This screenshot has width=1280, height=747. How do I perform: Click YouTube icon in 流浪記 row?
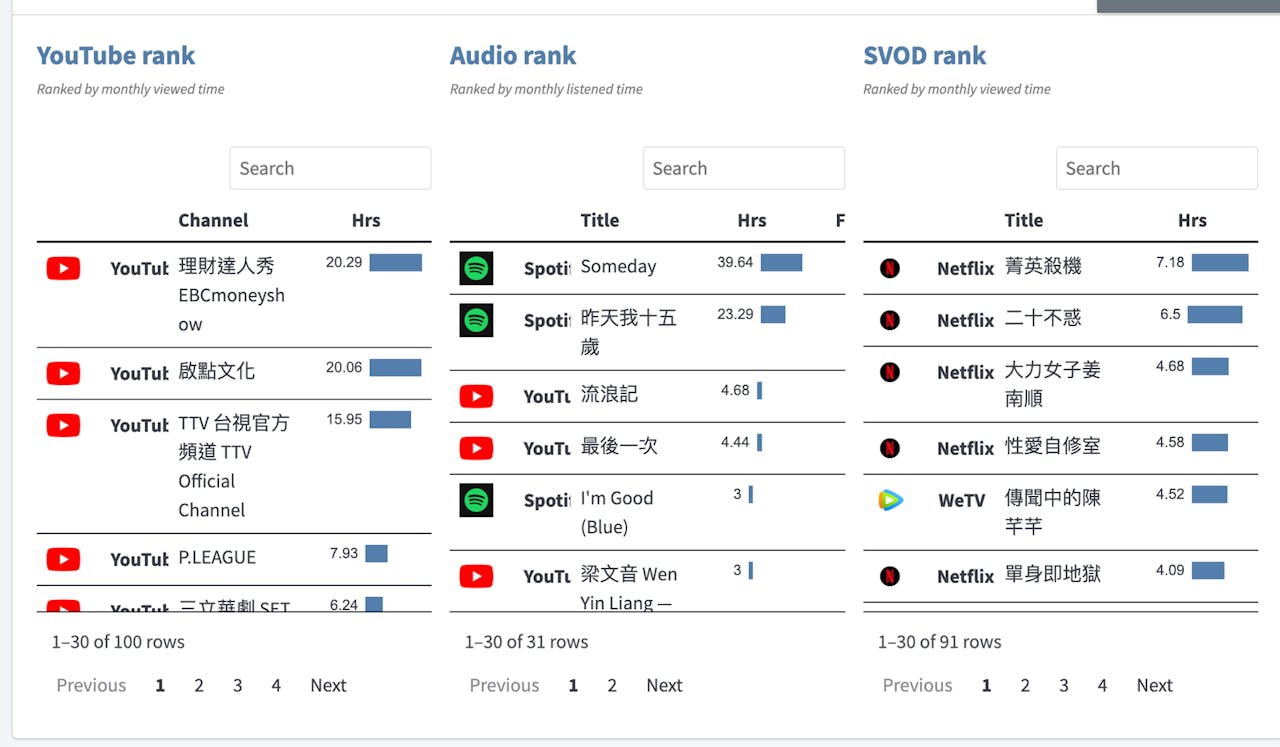(x=476, y=396)
